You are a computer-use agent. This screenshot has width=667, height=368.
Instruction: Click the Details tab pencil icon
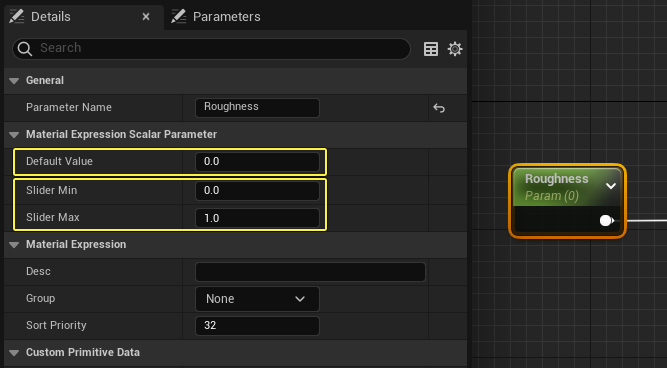tap(17, 17)
